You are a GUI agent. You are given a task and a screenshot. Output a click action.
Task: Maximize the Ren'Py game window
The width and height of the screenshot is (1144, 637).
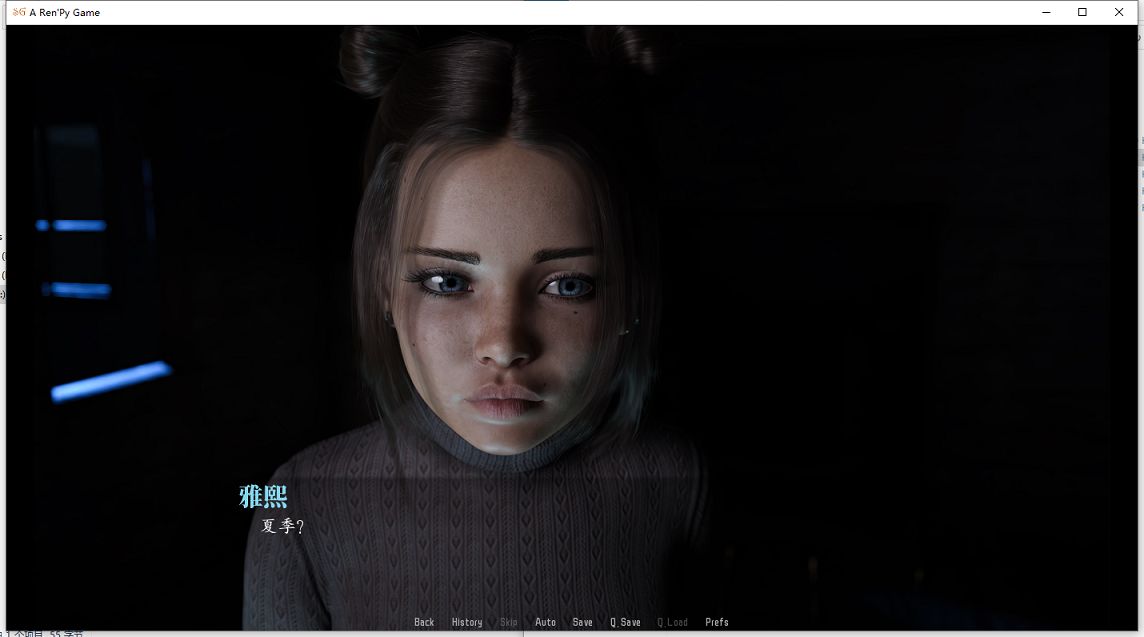(1081, 12)
